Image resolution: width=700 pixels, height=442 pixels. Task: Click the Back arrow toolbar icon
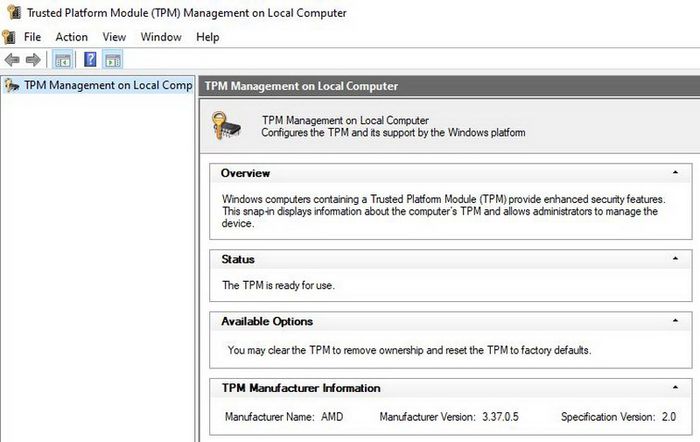[12, 59]
